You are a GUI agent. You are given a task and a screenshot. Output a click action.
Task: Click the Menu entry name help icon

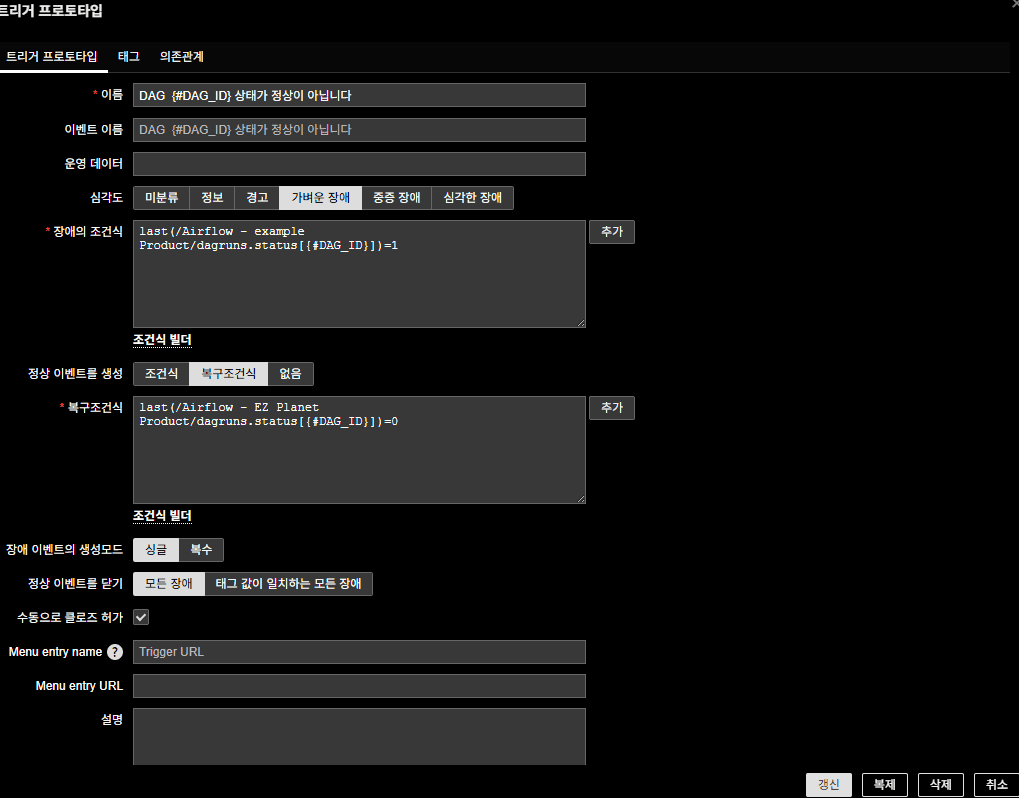click(115, 652)
